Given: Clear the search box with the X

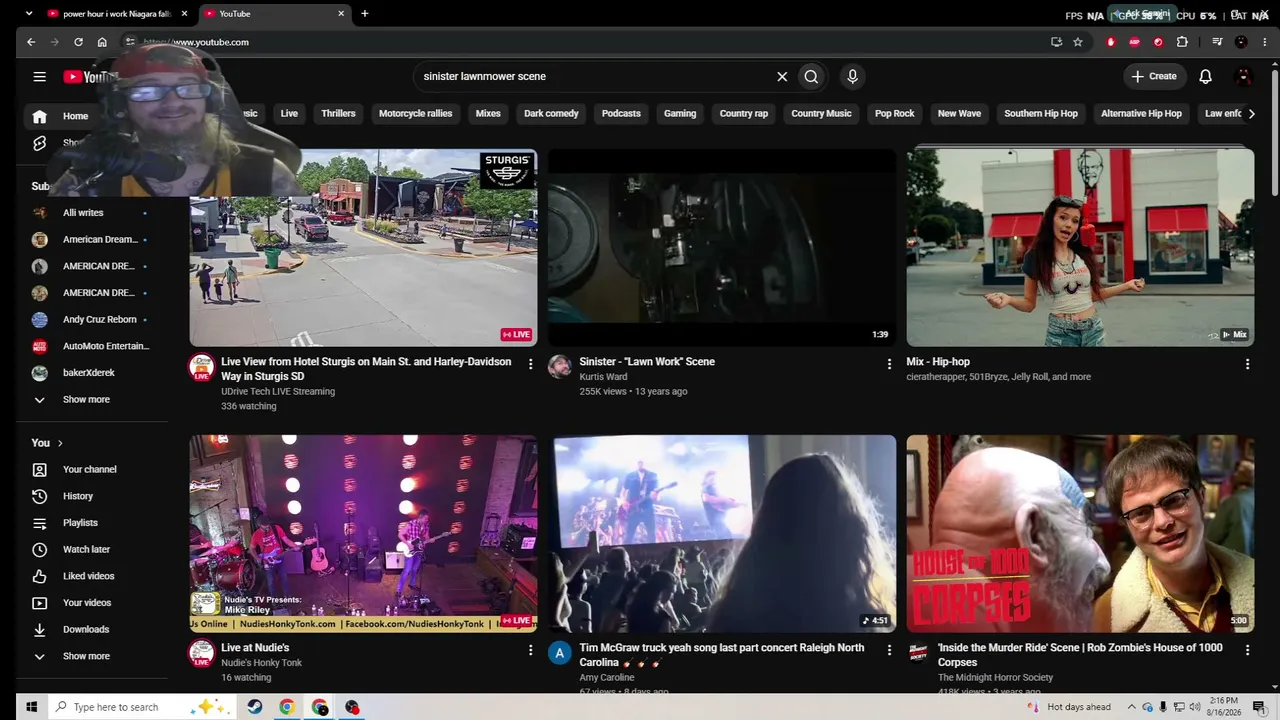Looking at the screenshot, I should (x=782, y=76).
